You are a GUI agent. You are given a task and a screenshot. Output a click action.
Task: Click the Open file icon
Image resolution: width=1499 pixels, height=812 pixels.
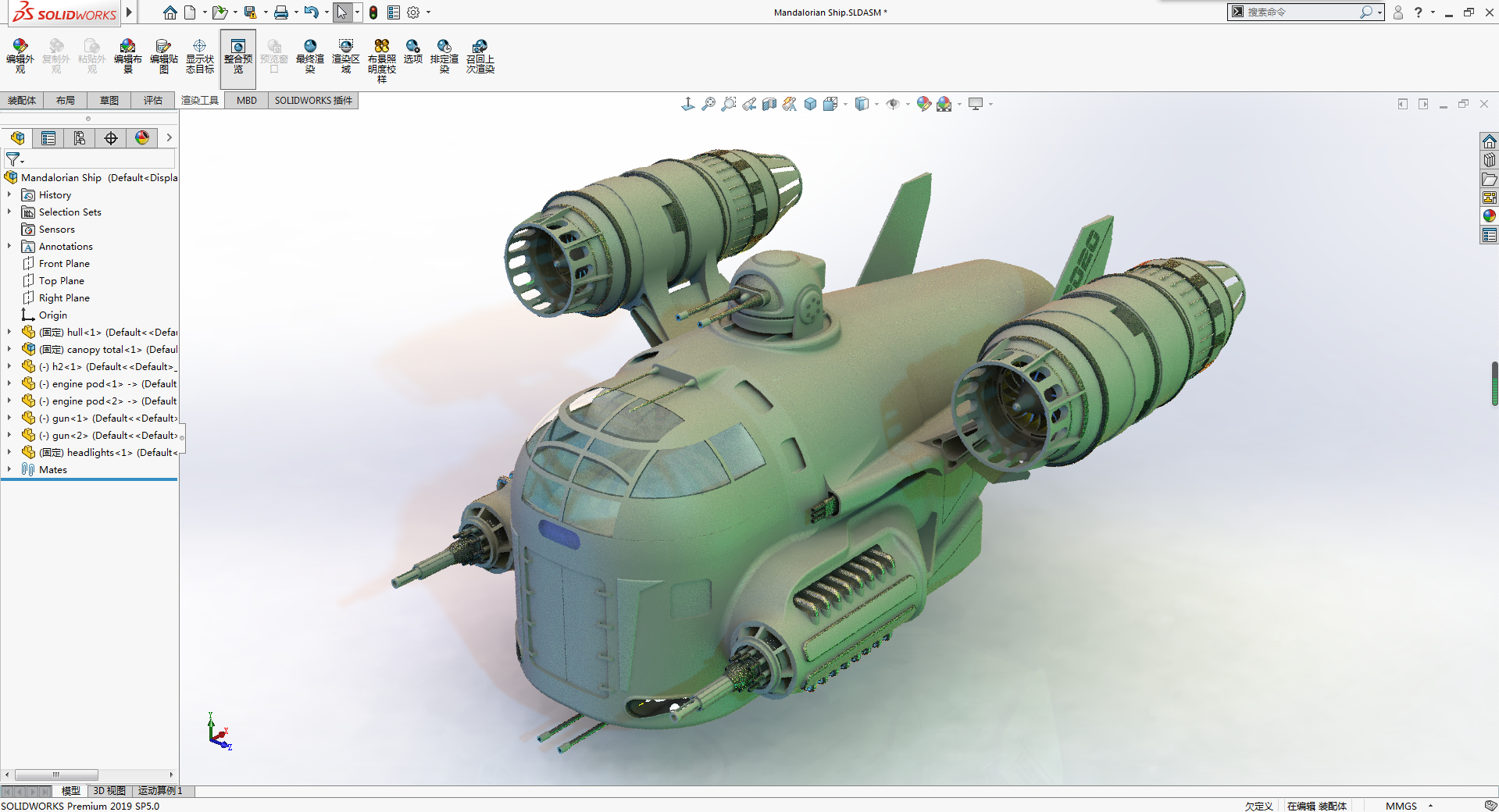219,12
